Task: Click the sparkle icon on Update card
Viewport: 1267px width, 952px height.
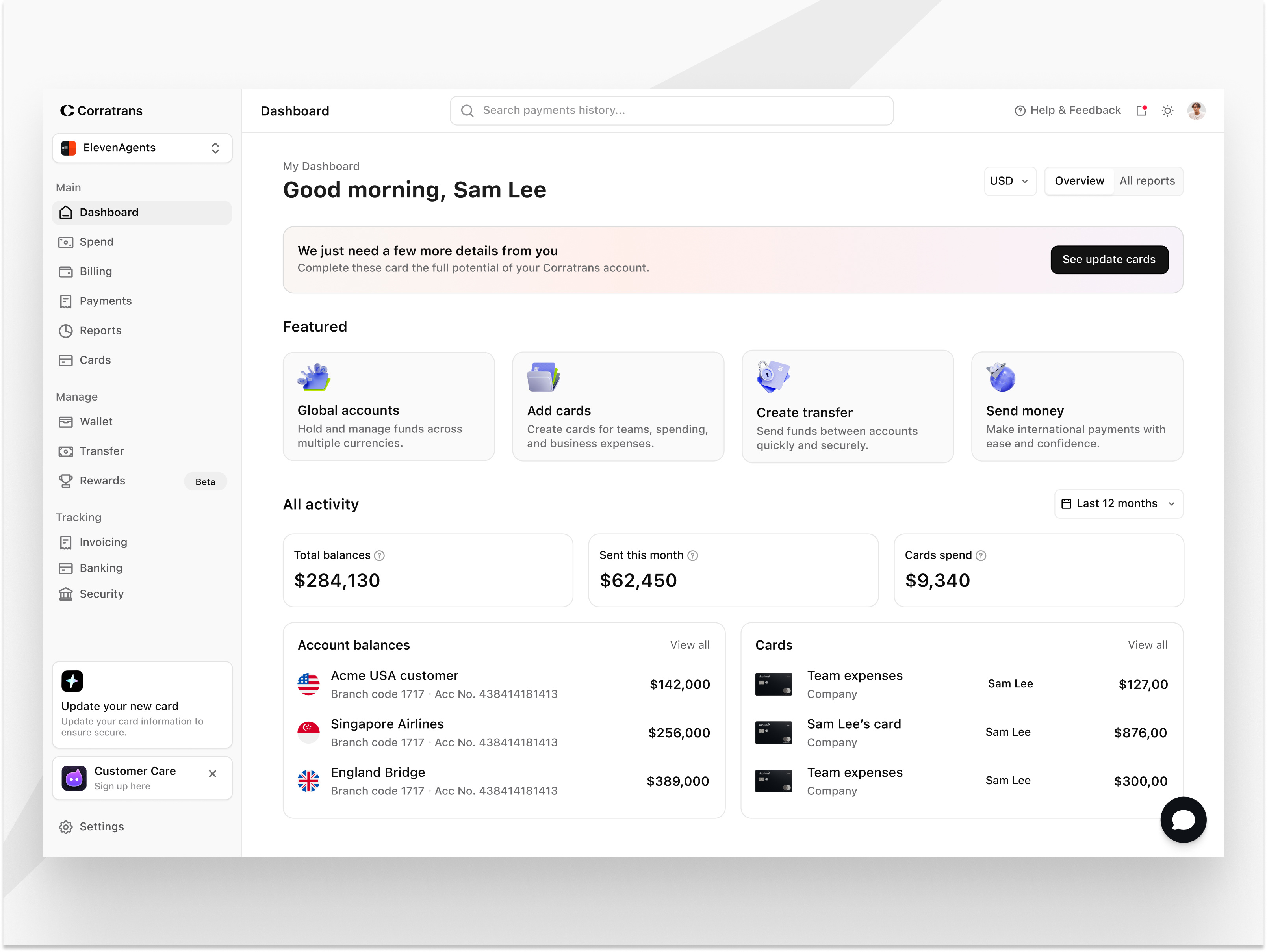Action: [x=72, y=681]
